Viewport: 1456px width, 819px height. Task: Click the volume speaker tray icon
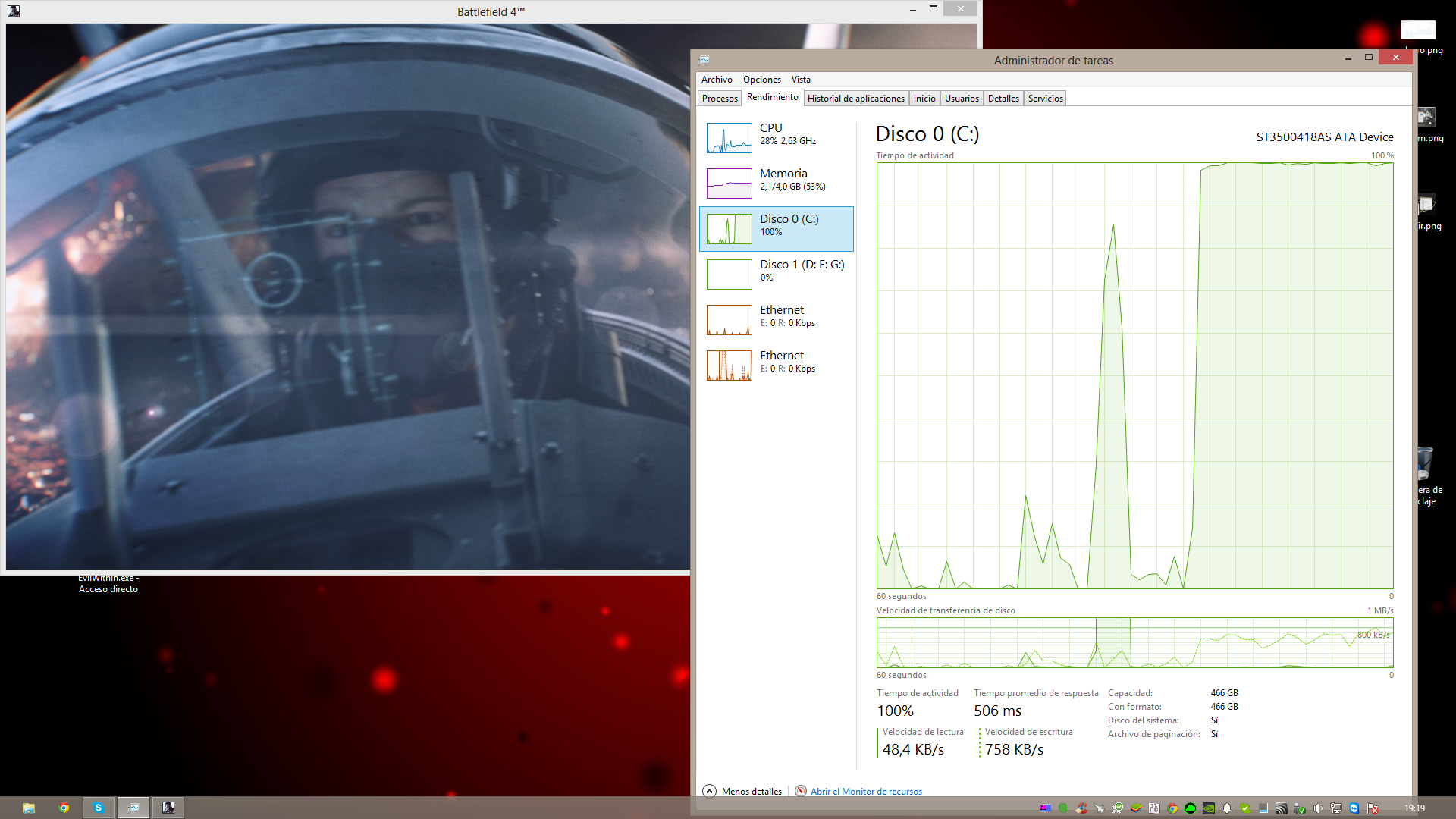tap(1317, 808)
